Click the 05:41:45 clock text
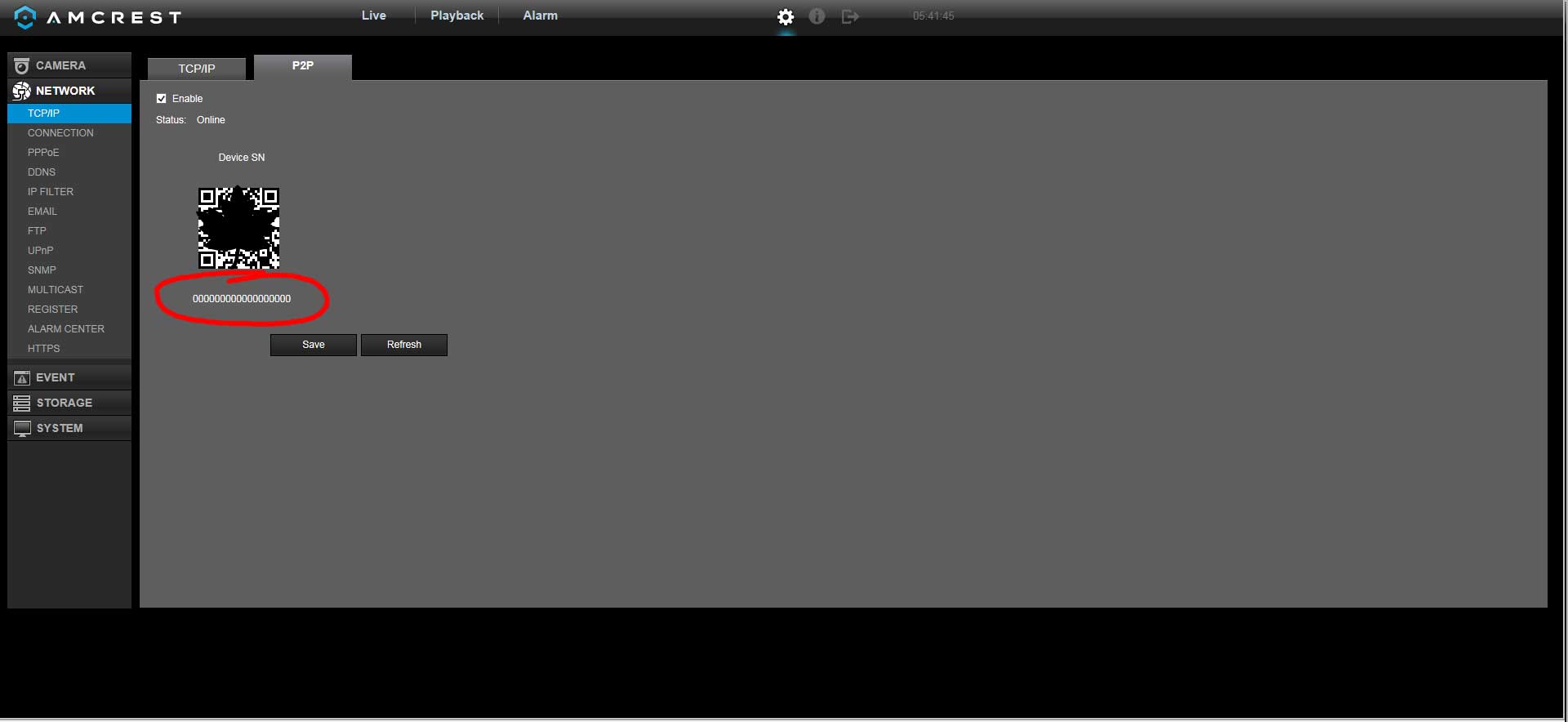This screenshot has height=722, width=1568. pos(933,16)
